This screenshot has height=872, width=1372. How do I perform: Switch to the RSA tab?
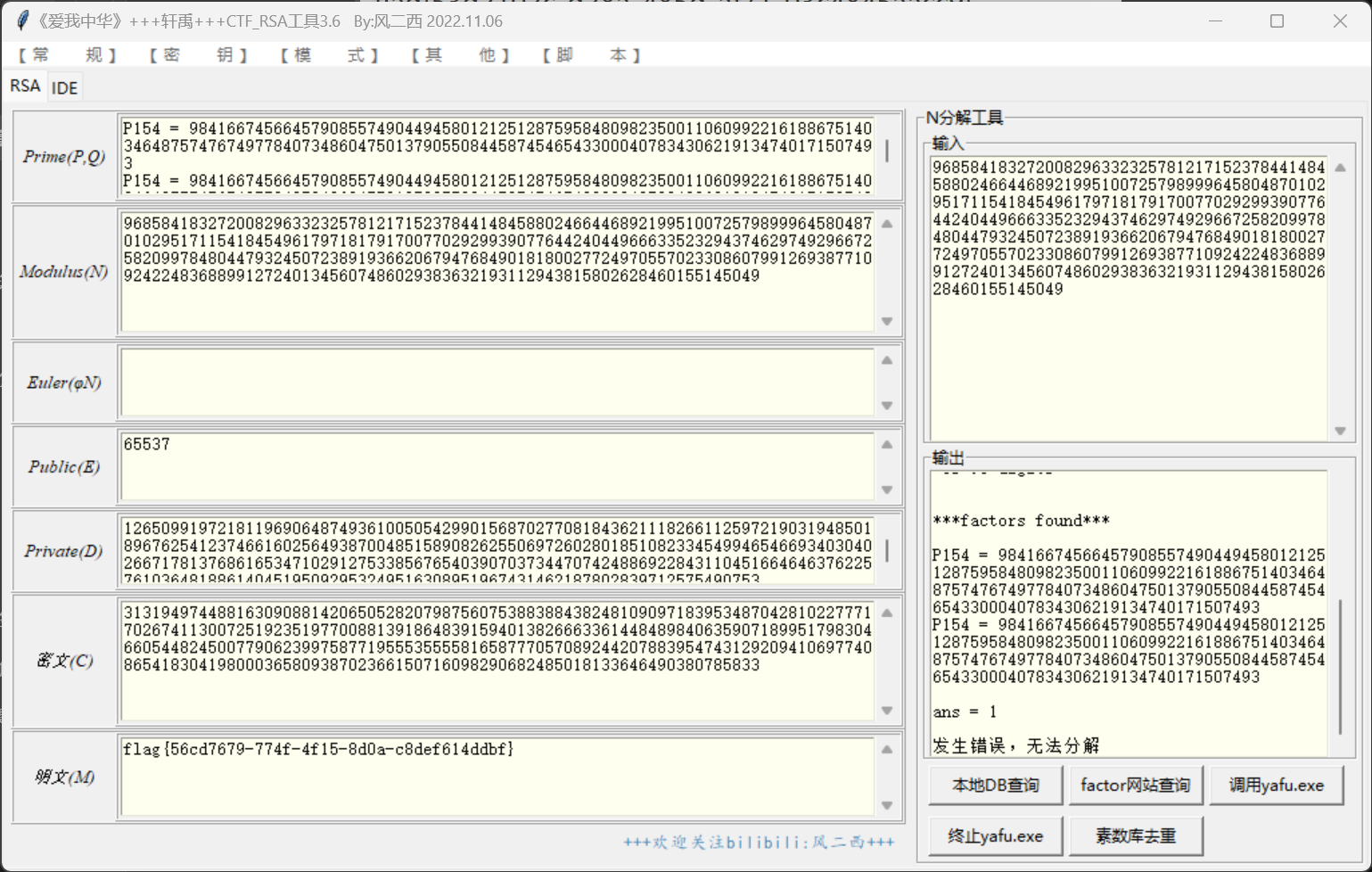coord(25,86)
